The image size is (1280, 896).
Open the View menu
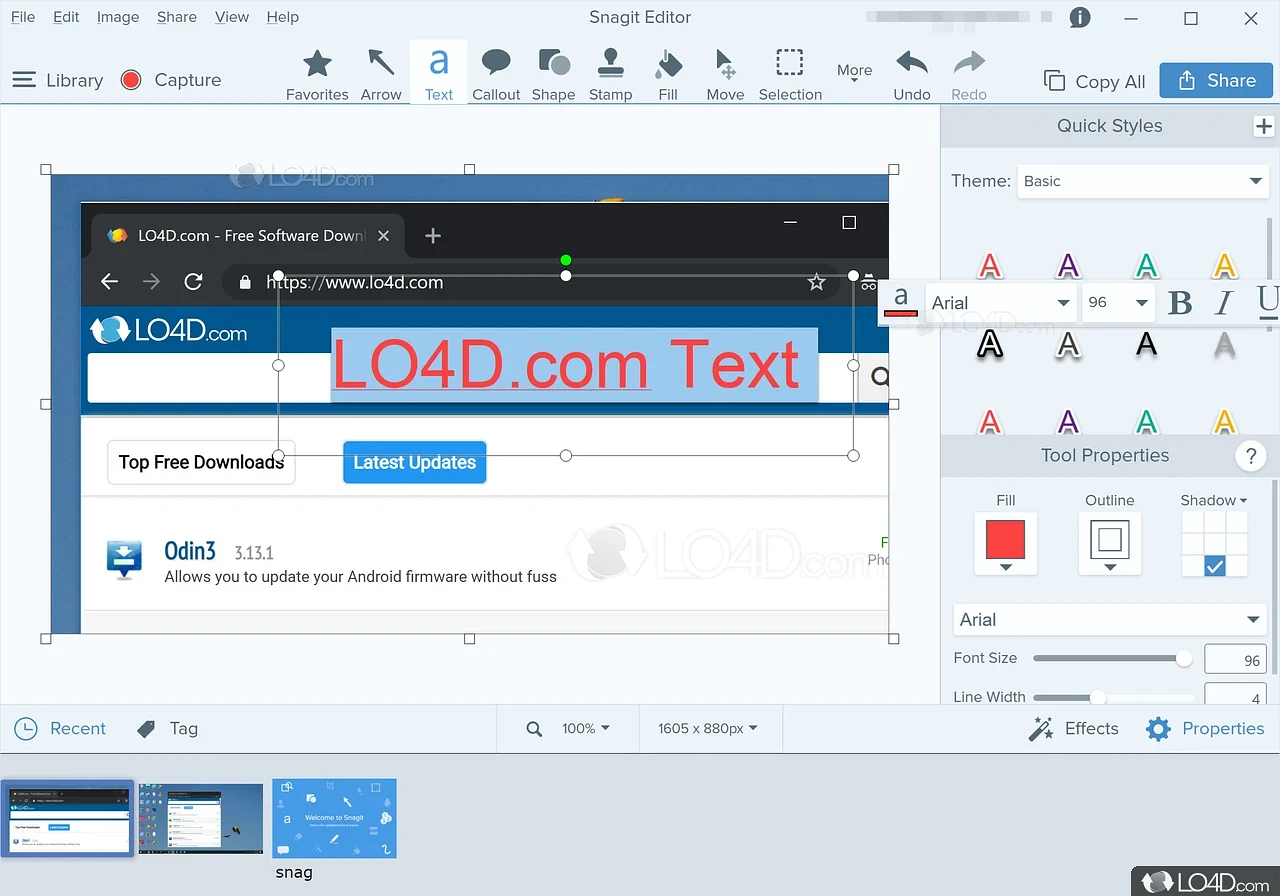232,17
